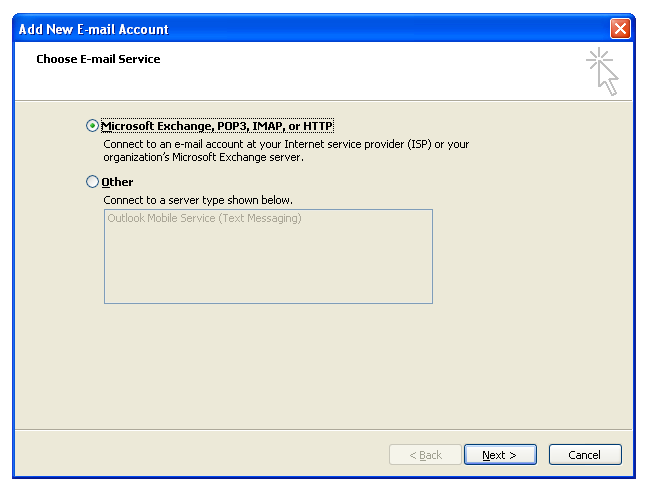Click the sparkle cursor wizard icon
The width and height of the screenshot is (649, 492).
pos(603,71)
